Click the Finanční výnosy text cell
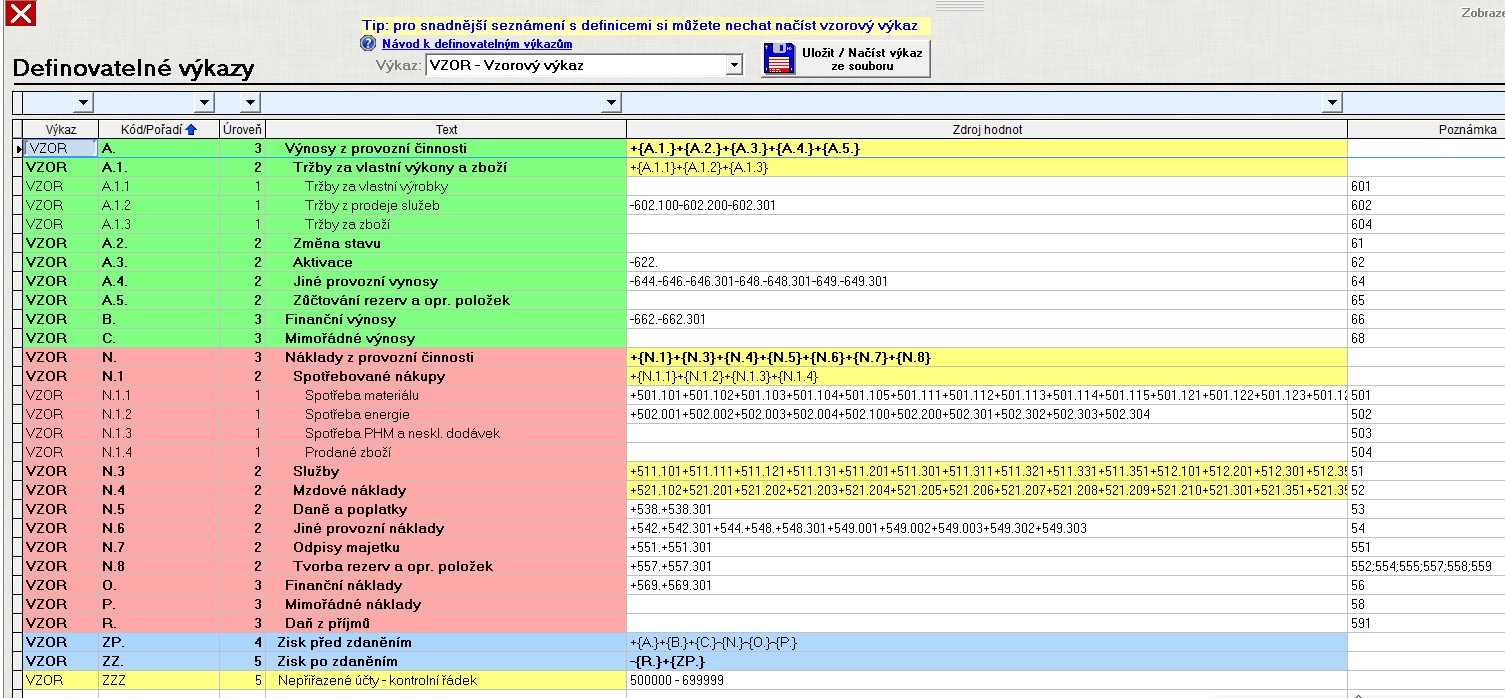Screen dimensions: 1505x698 click(x=446, y=319)
